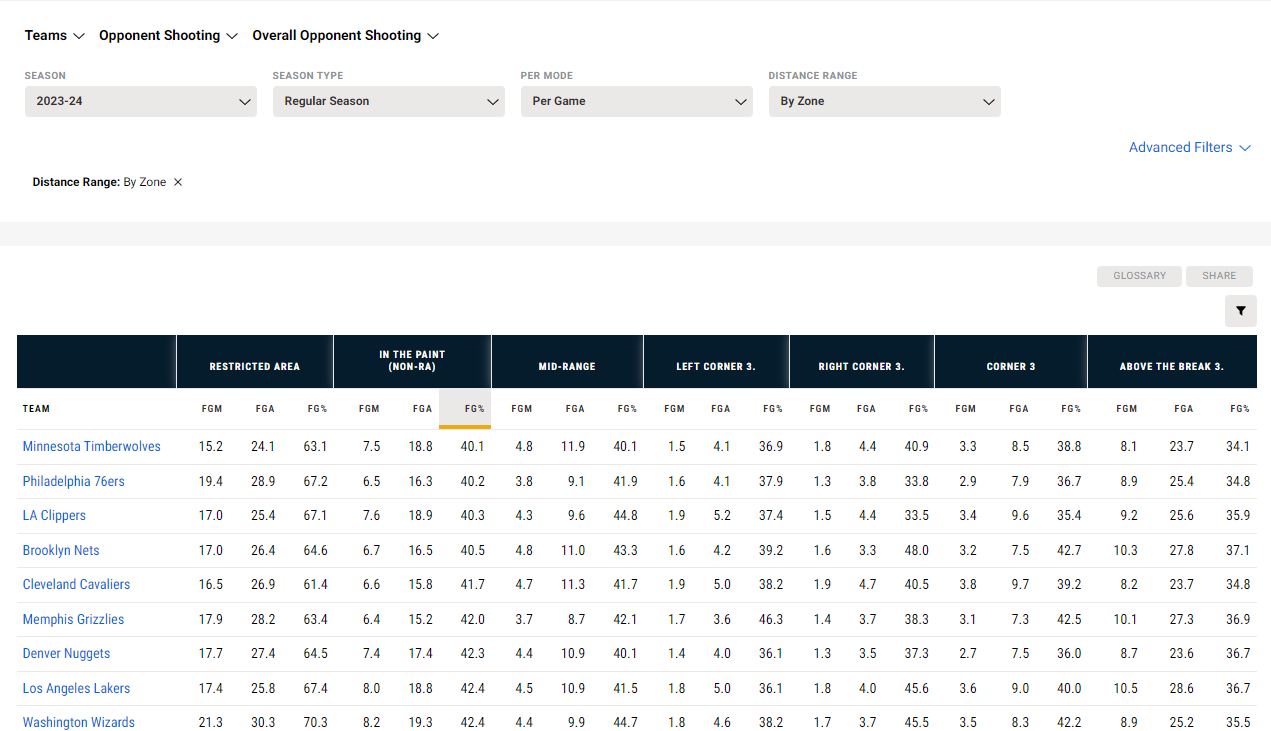
Task: Sort by In The Paint FGM column
Action: tap(369, 409)
